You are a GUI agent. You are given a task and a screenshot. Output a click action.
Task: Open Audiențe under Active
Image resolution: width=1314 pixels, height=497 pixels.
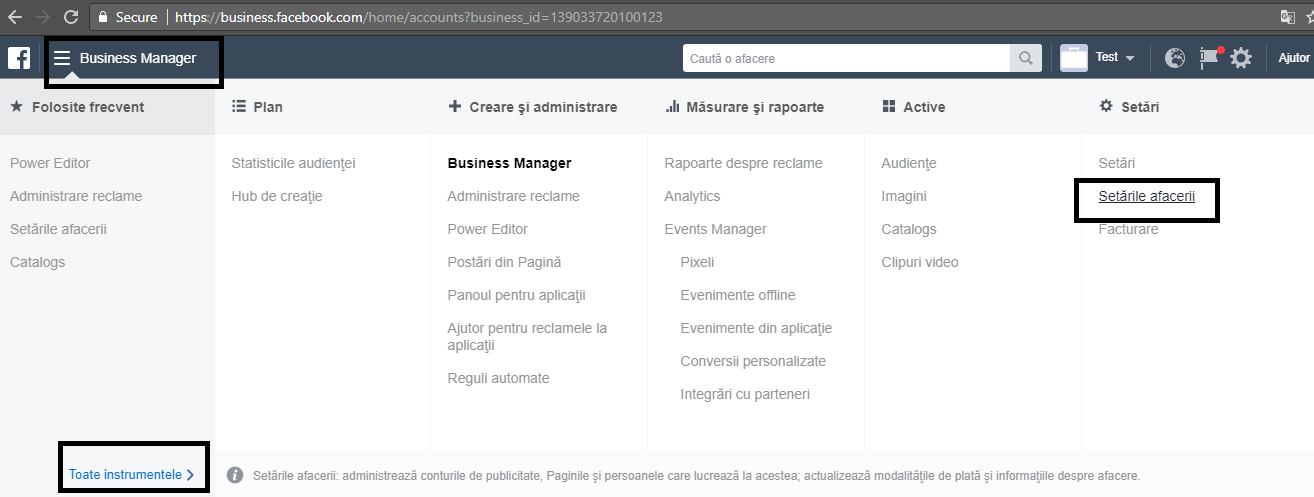click(908, 163)
